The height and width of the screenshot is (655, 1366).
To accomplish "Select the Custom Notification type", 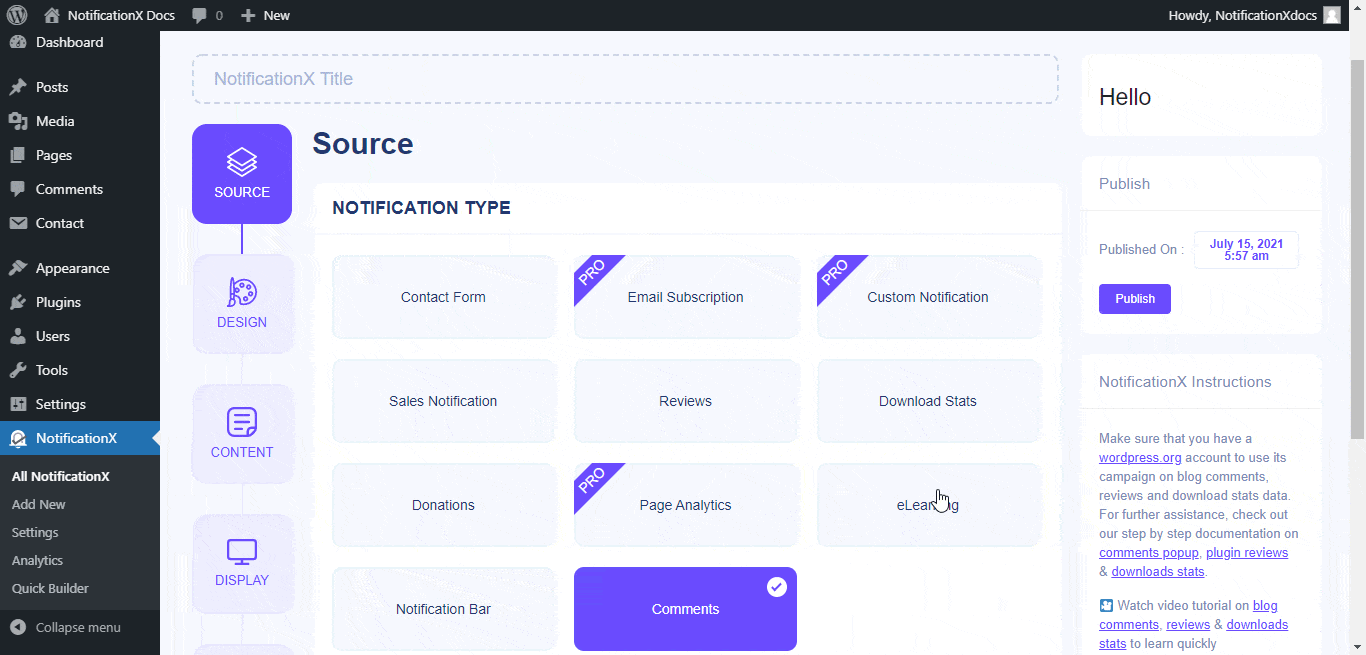I will tap(929, 297).
